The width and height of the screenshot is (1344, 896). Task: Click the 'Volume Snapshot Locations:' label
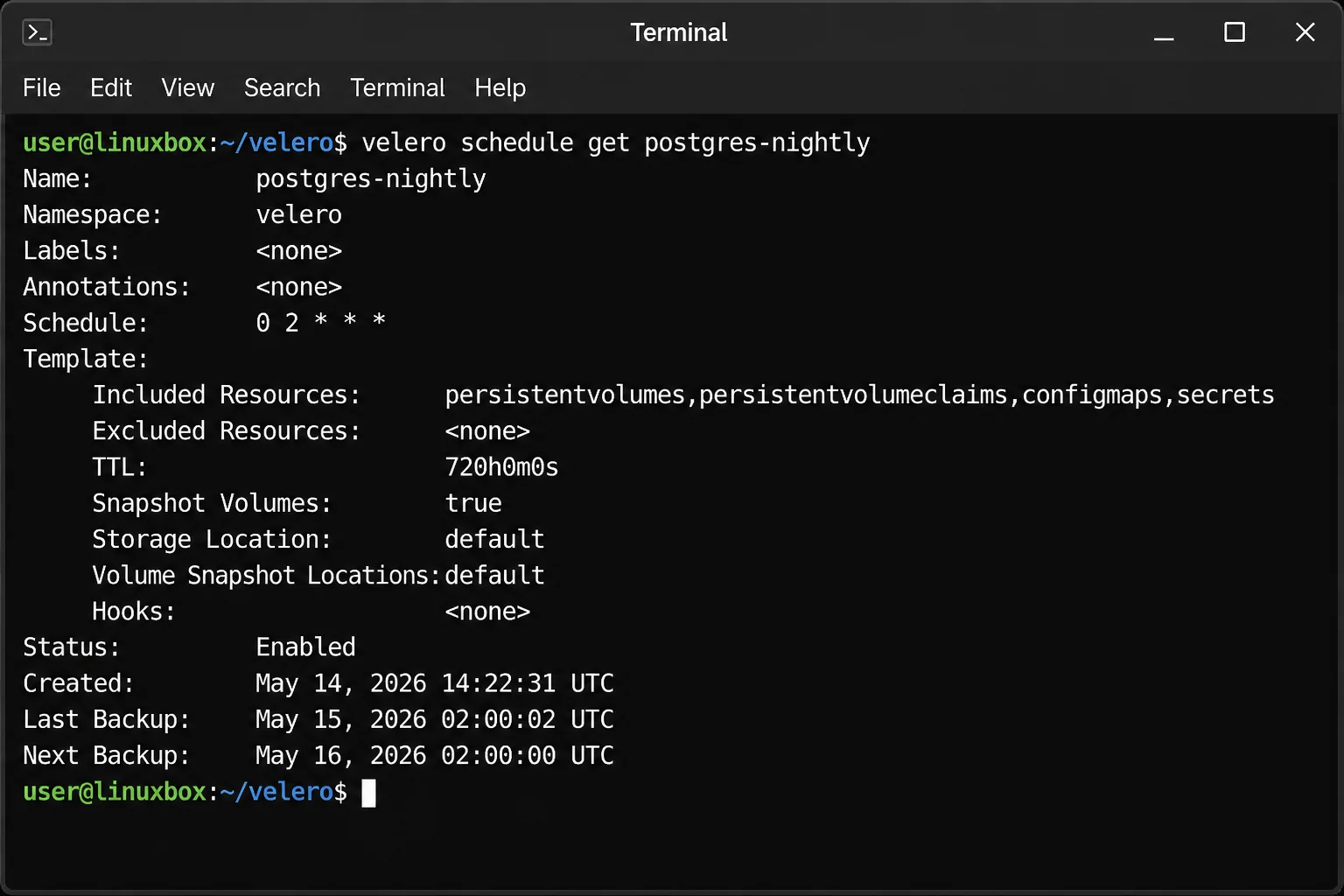pos(267,575)
